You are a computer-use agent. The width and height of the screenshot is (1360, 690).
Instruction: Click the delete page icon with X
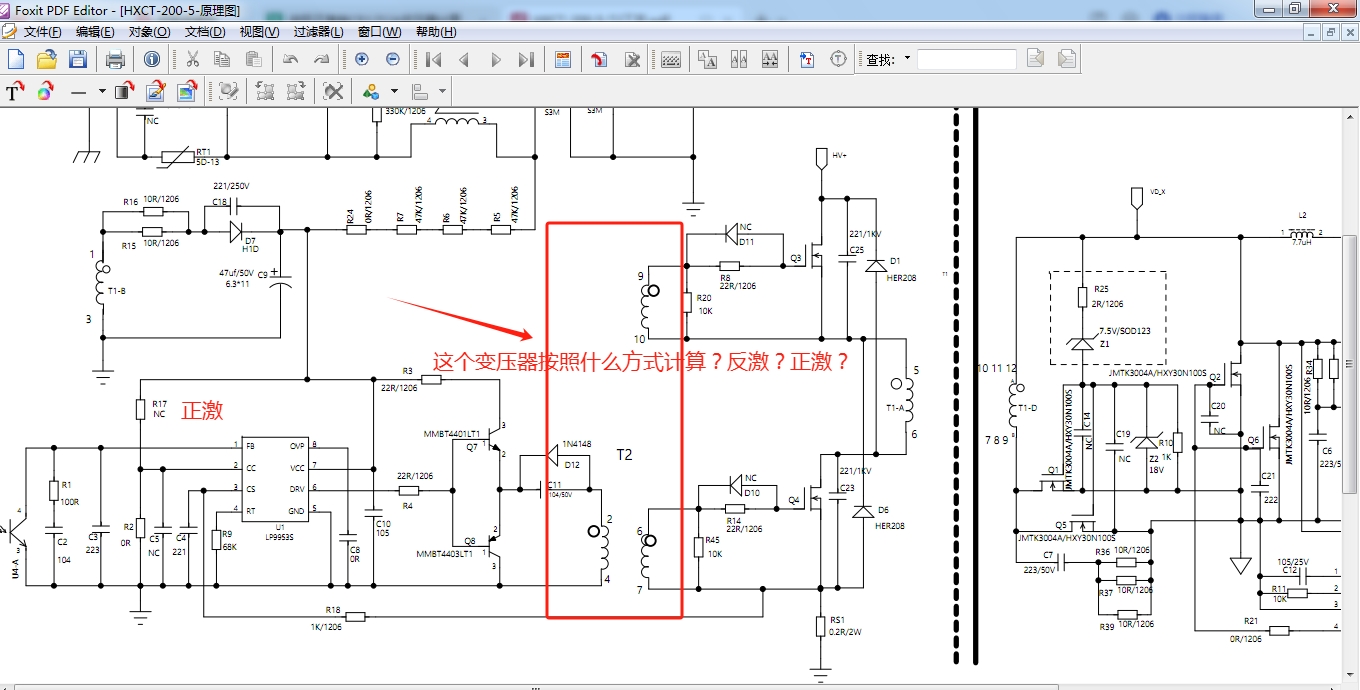point(632,60)
